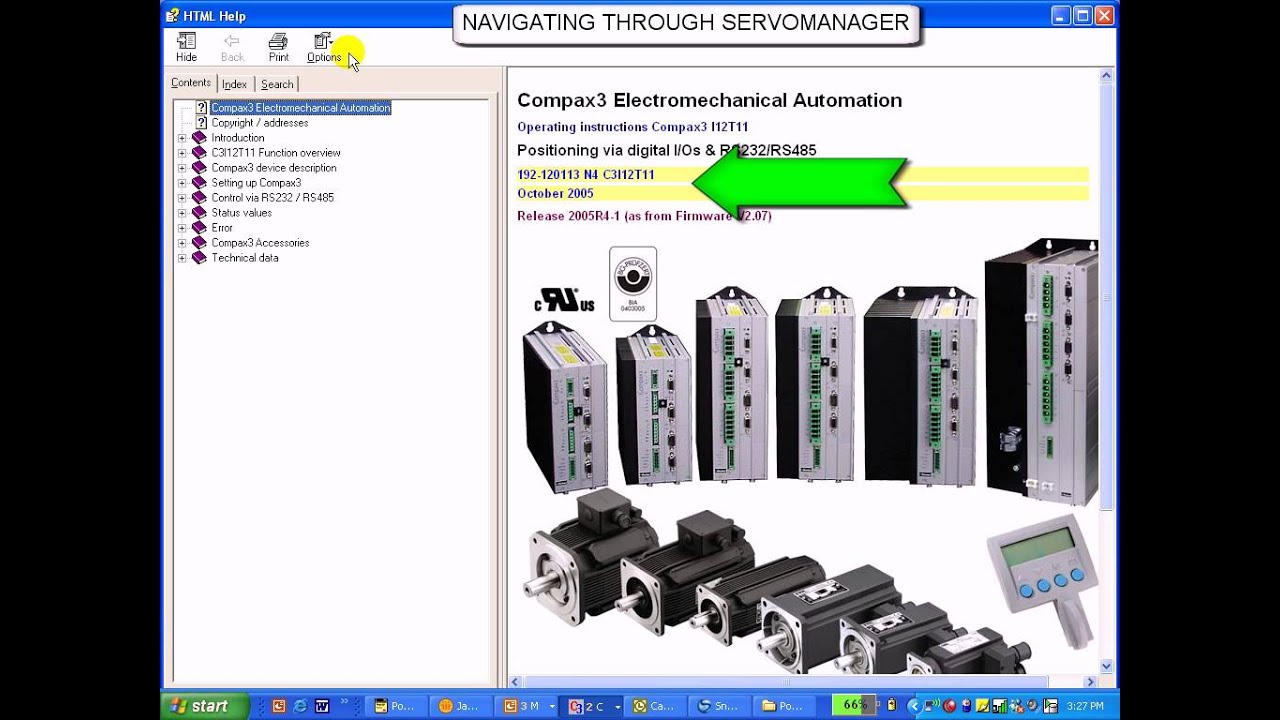Click the UL certification logo
The image size is (1280, 720).
[565, 300]
